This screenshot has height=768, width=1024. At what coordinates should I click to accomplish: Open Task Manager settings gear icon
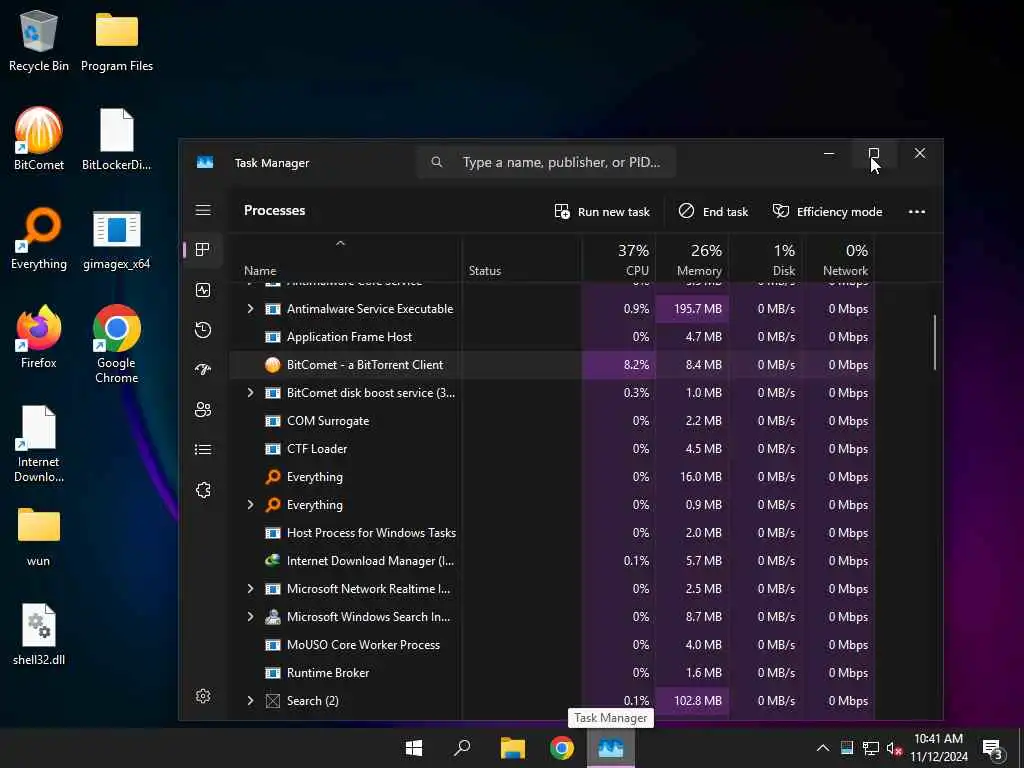pyautogui.click(x=203, y=696)
